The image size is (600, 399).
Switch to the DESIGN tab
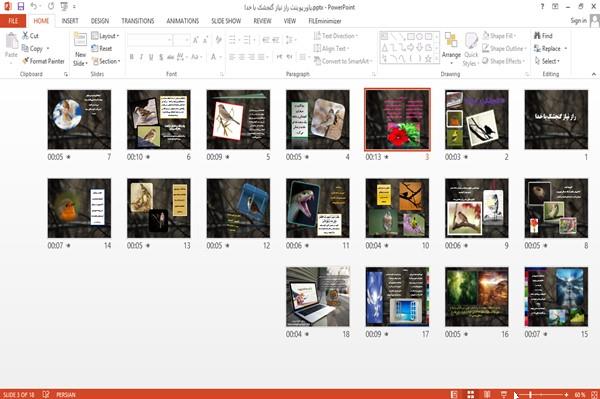point(100,21)
